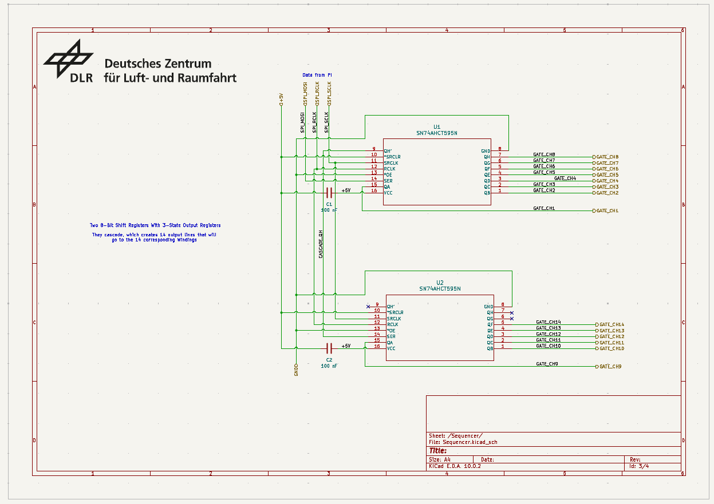This screenshot has height=504, width=714.
Task: Click SN74AHCT595N value under U2
Action: point(440,289)
